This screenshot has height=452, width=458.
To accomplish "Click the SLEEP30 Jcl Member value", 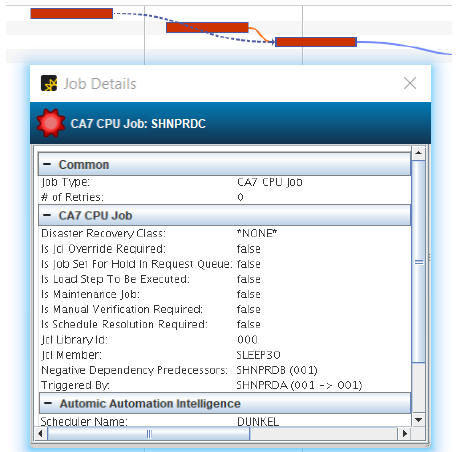I will [x=258, y=355].
